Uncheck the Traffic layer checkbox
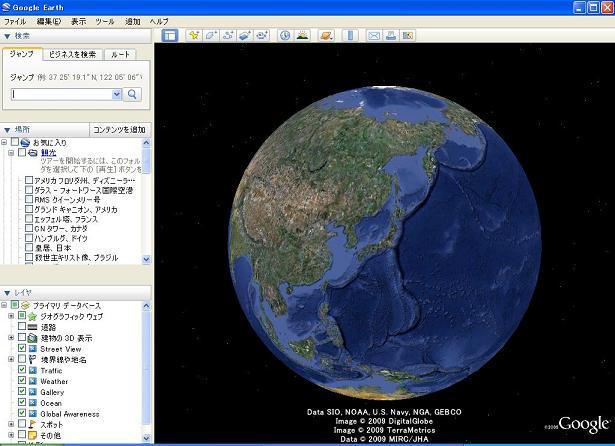Viewport: 615px width, 446px height. (22, 370)
